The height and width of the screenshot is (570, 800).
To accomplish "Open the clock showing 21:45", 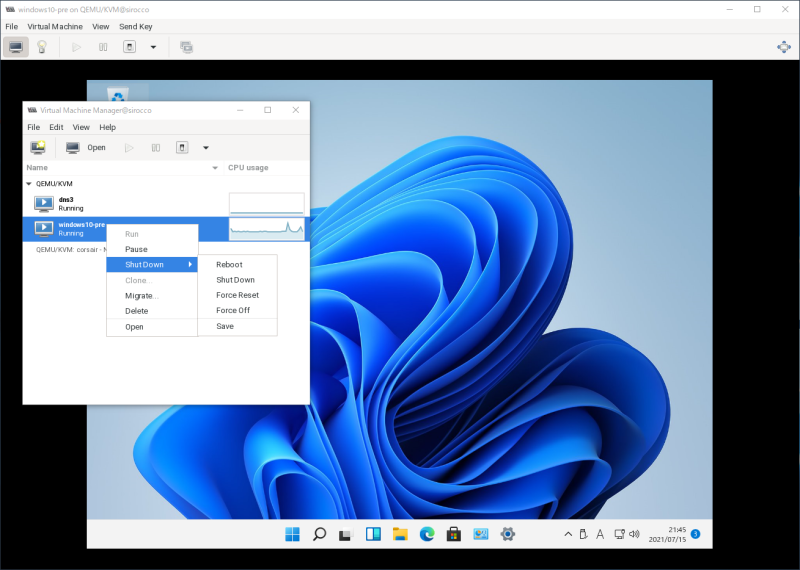I will (x=667, y=534).
